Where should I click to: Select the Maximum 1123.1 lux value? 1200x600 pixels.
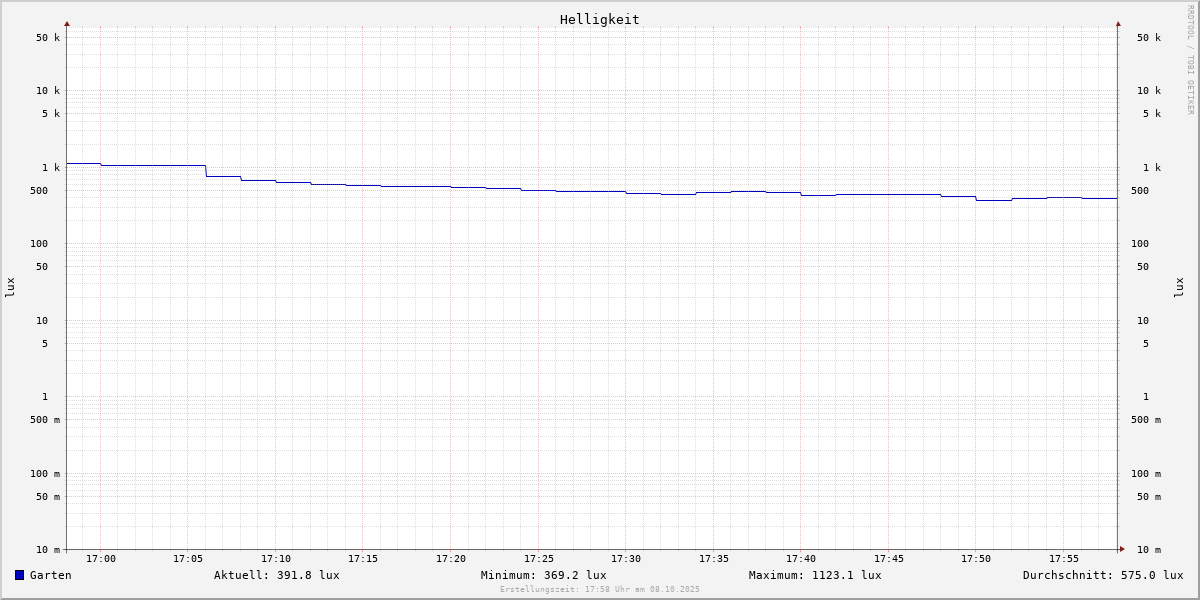pyautogui.click(x=815, y=575)
